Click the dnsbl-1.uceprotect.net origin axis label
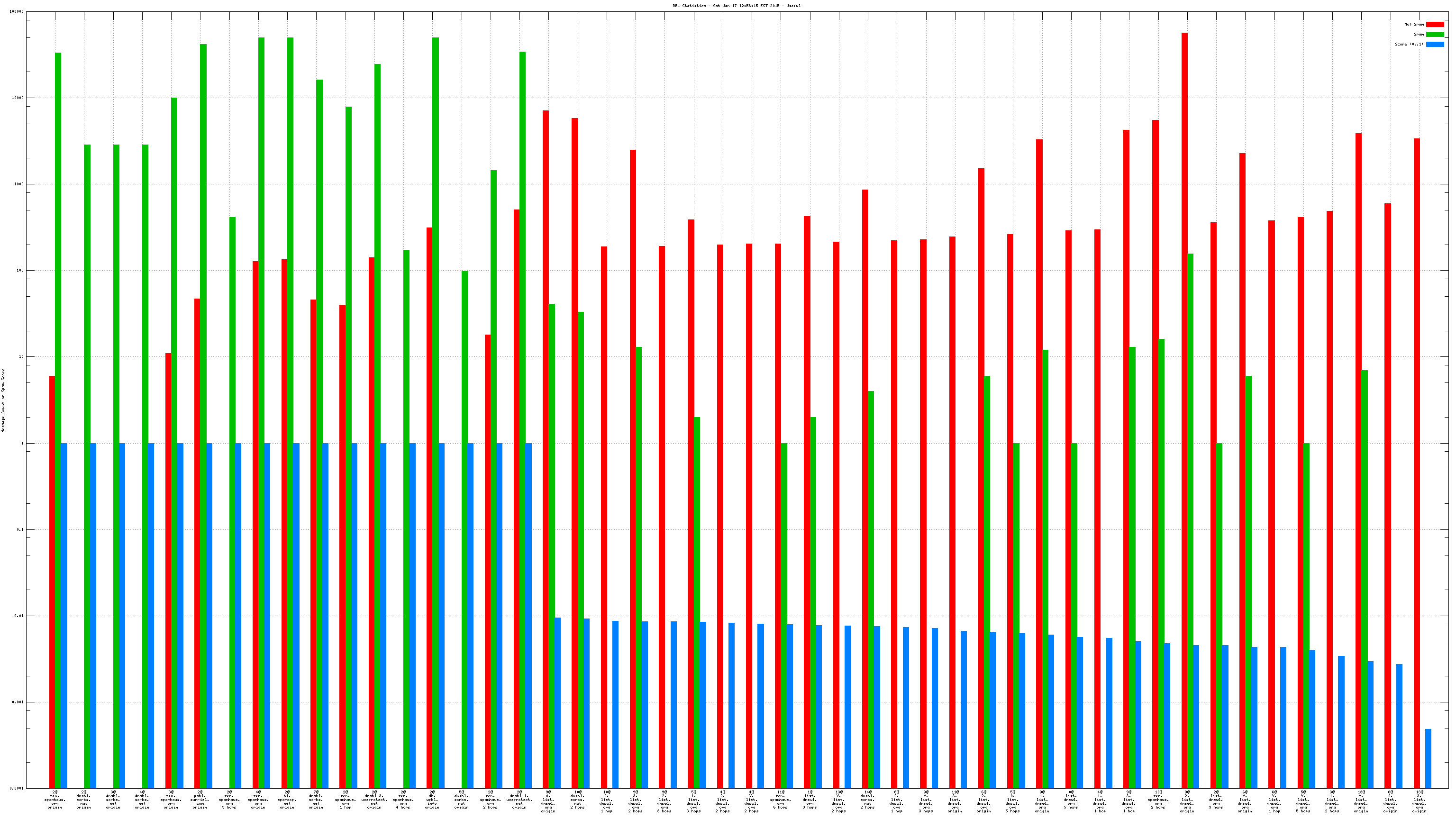 click(x=519, y=800)
